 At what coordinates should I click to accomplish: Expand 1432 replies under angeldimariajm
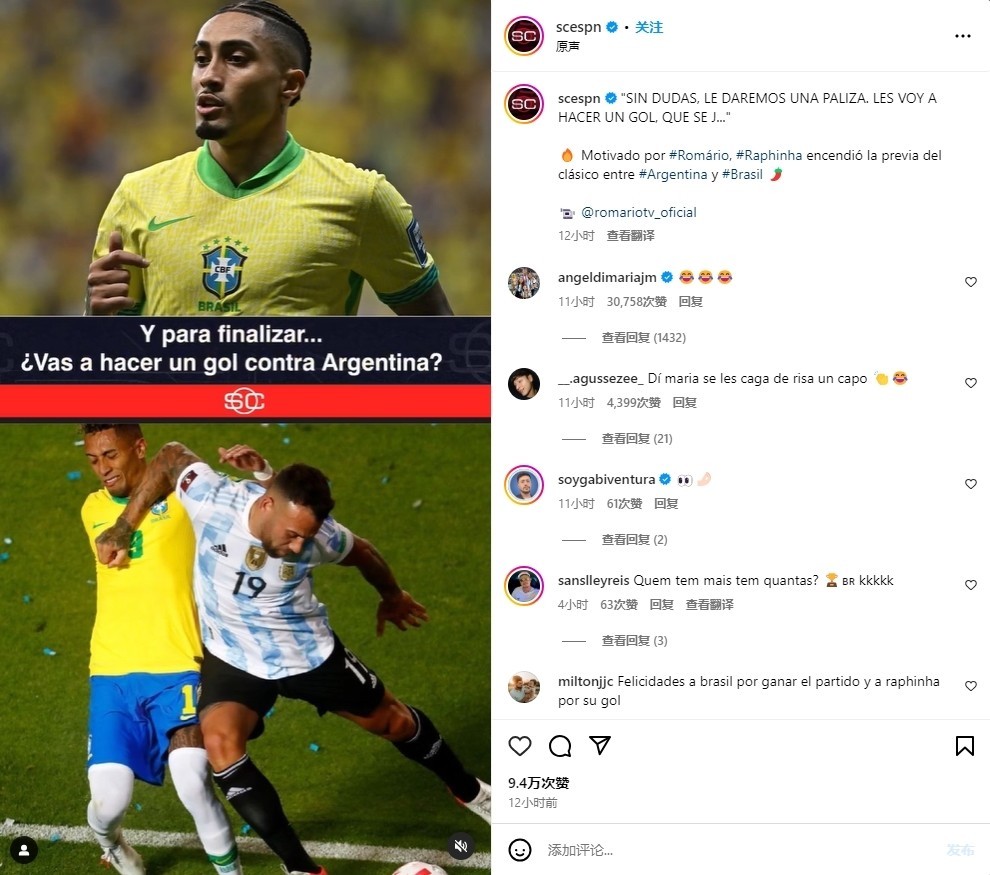tap(643, 338)
